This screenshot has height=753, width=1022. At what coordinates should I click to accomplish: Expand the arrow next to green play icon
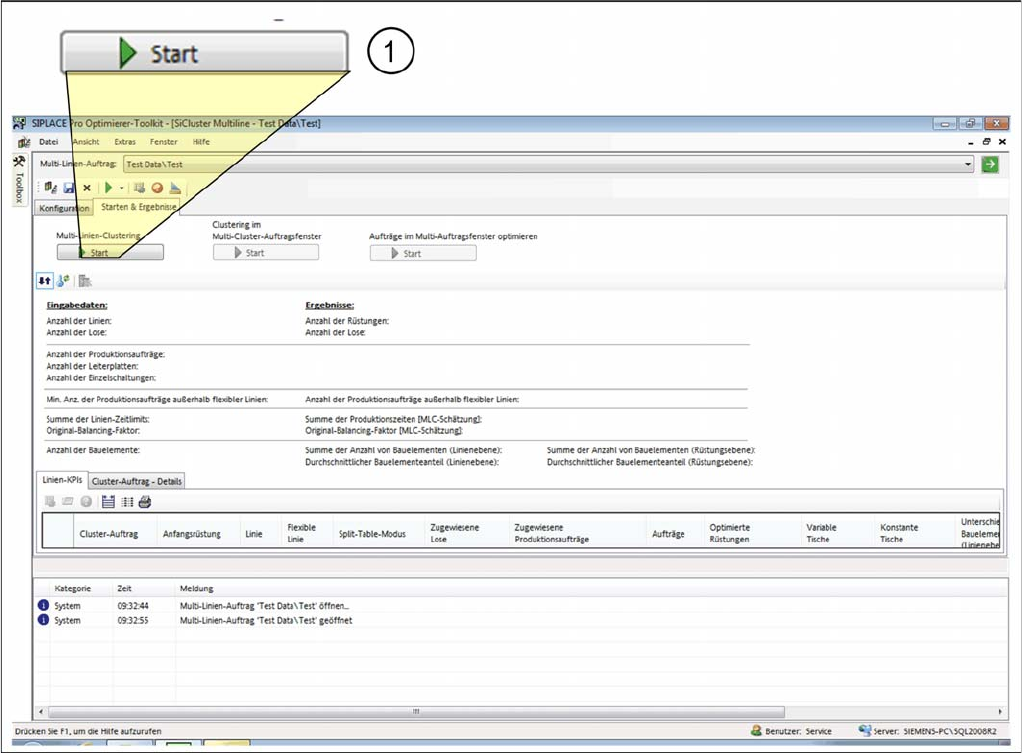pos(121,187)
